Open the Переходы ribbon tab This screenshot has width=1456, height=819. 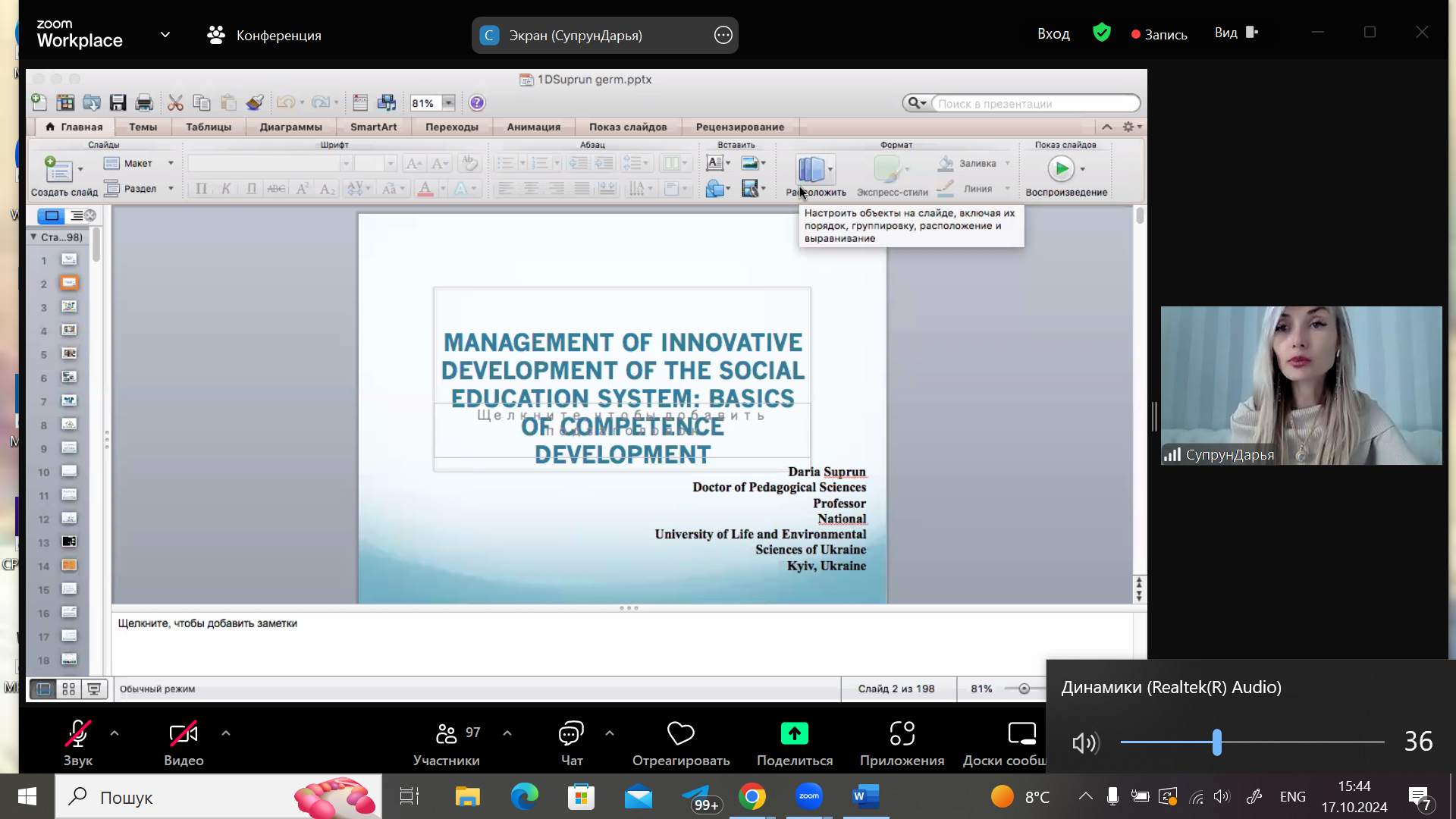click(x=451, y=127)
